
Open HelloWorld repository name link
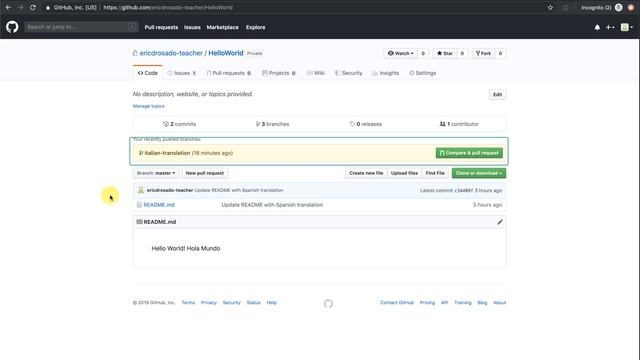(x=226, y=53)
